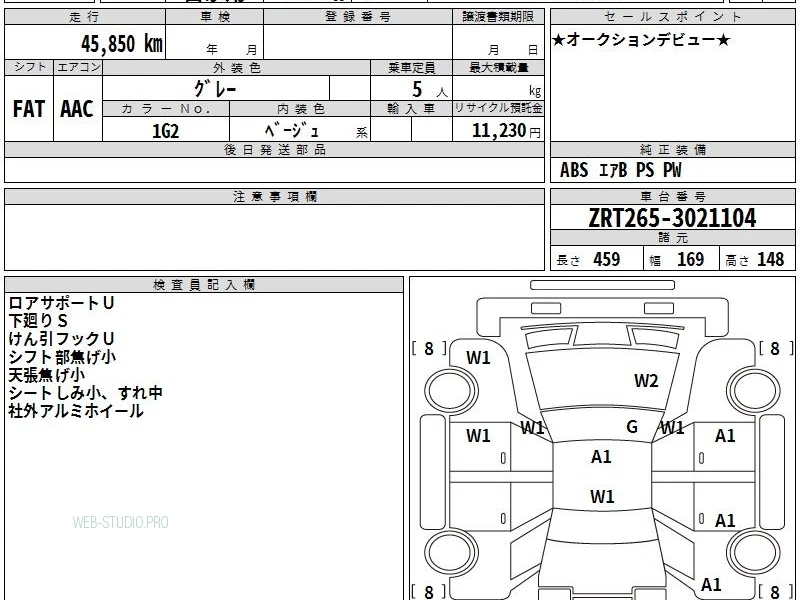Viewport: 800px width, 600px height.
Task: Click the 幅 label in specifications
Action: [x=655, y=261]
